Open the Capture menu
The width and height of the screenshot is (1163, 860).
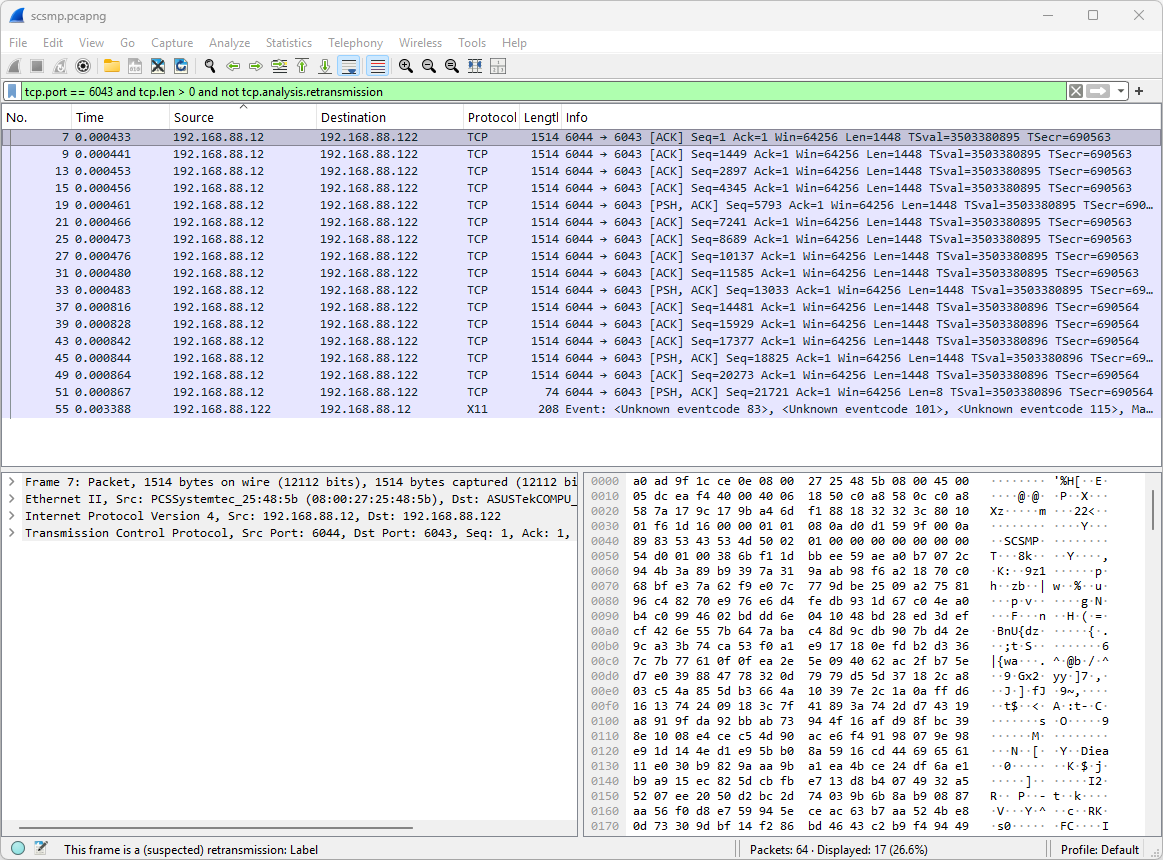(x=172, y=43)
